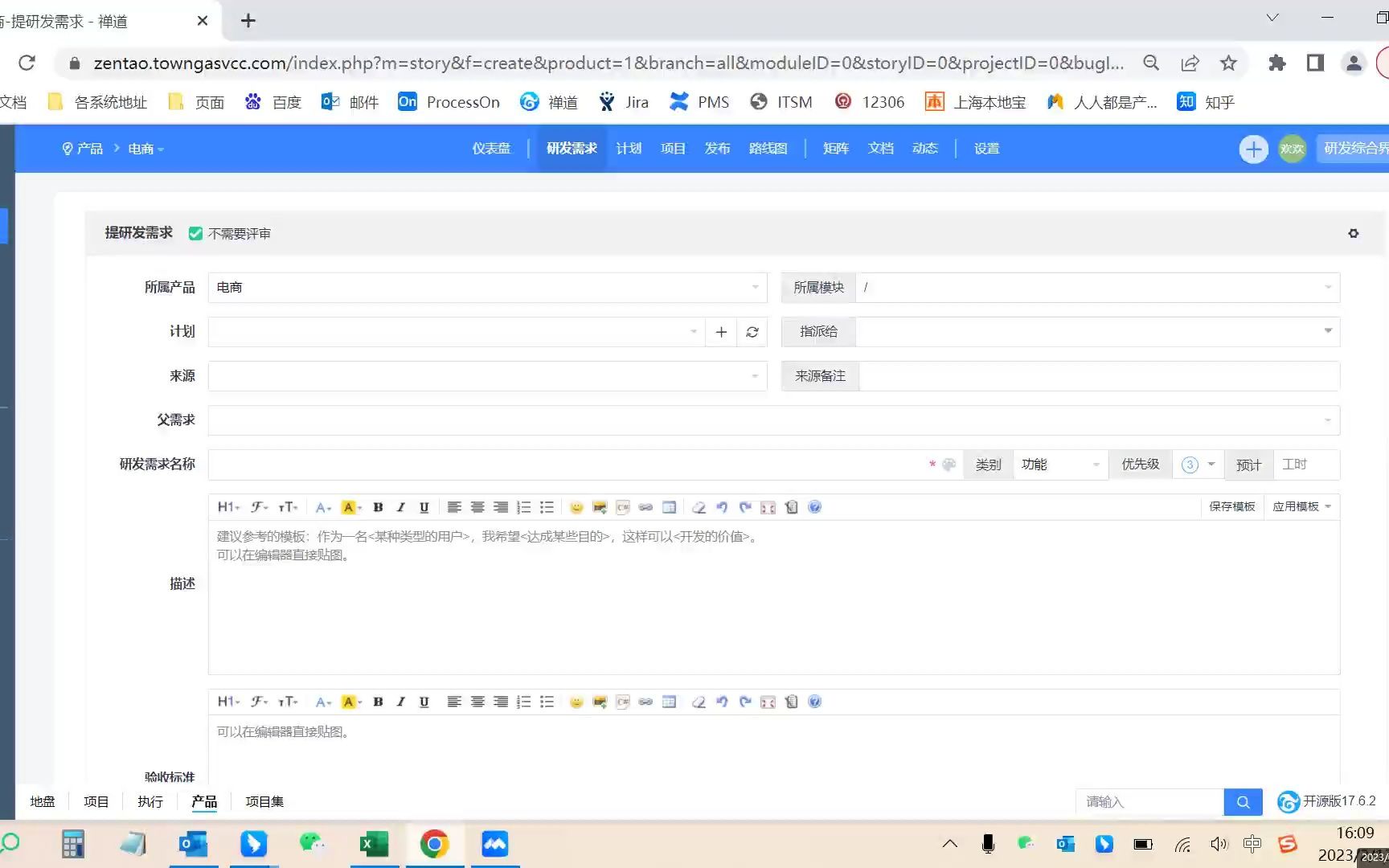
Task: Insert a hyperlink in the description field
Action: pyautogui.click(x=645, y=506)
